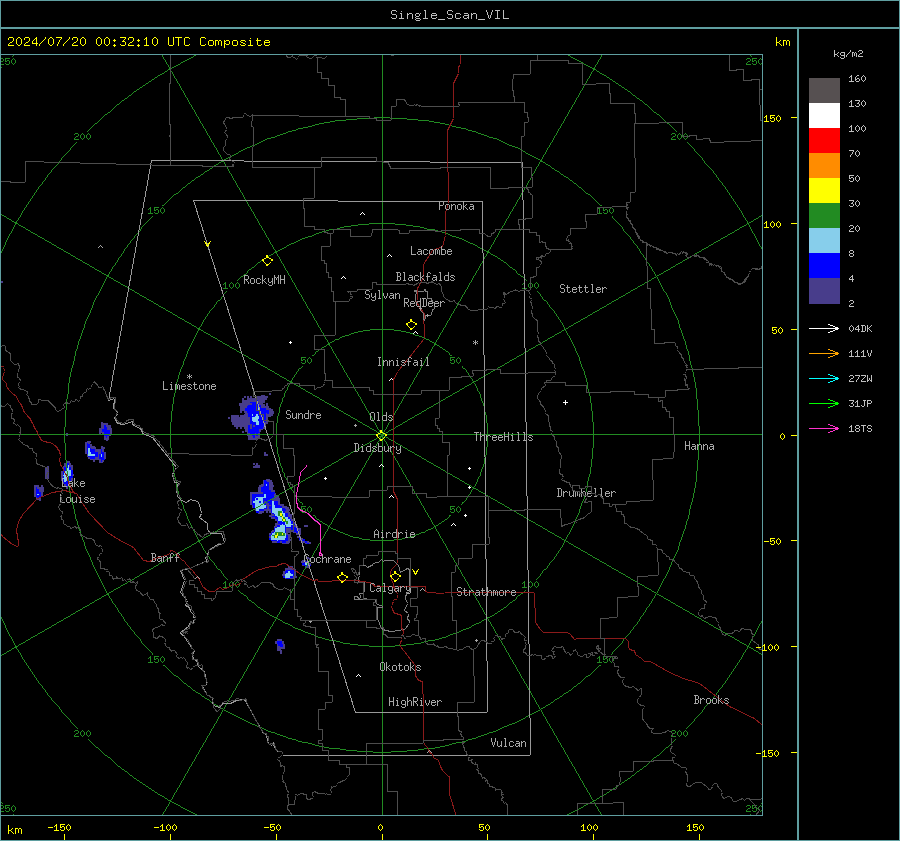Select the yellow diamond just below Cochrane
The height and width of the screenshot is (841, 900).
[x=342, y=577]
